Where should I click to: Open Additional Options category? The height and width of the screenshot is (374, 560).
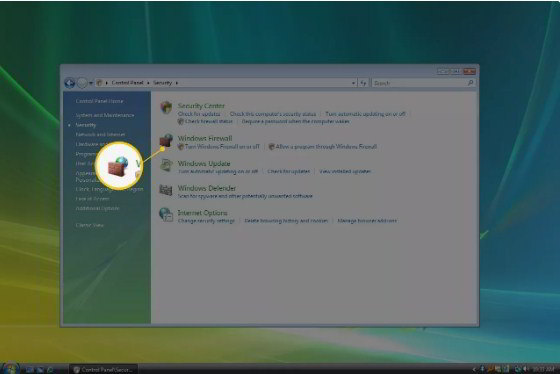97,208
